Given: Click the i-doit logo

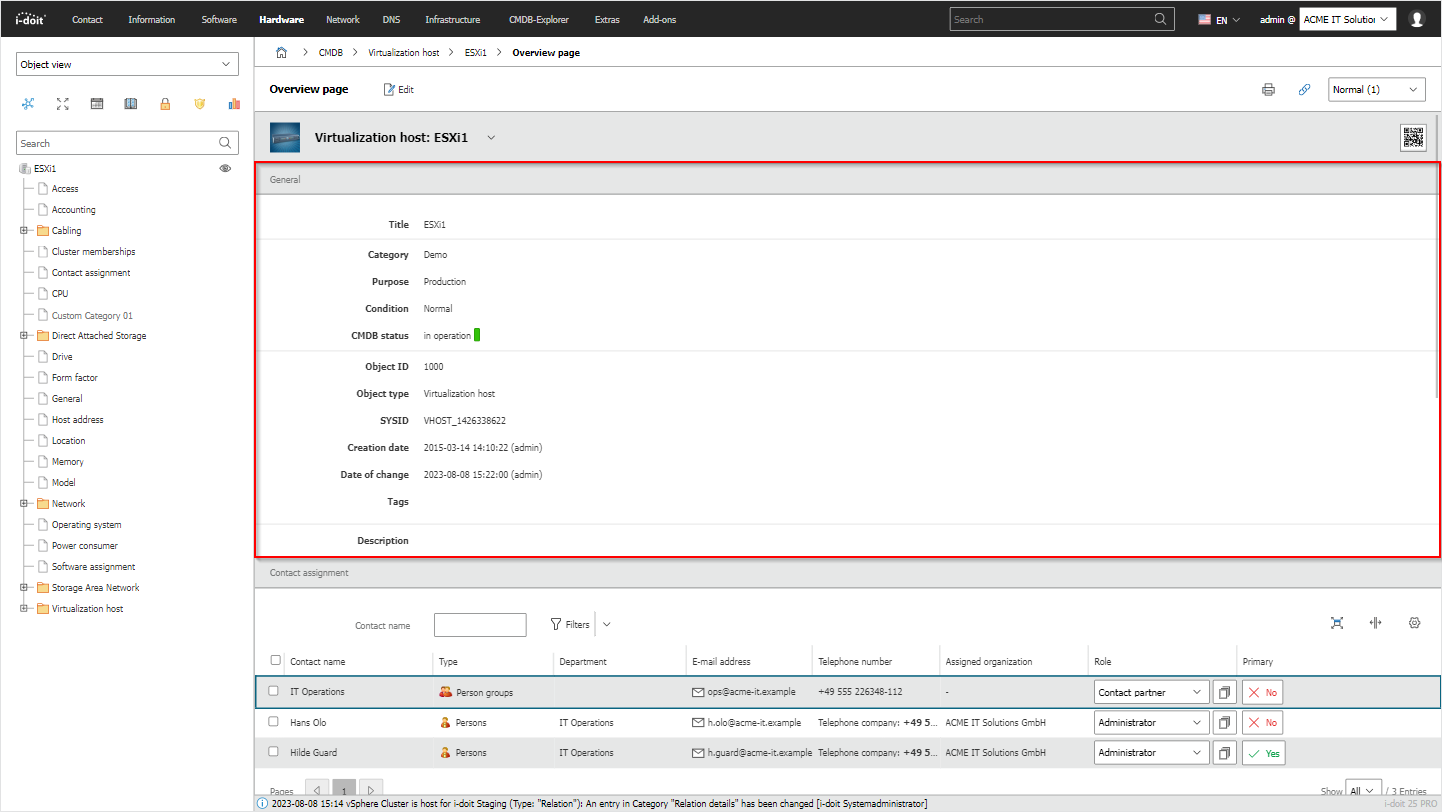Looking at the screenshot, I should tap(29, 19).
